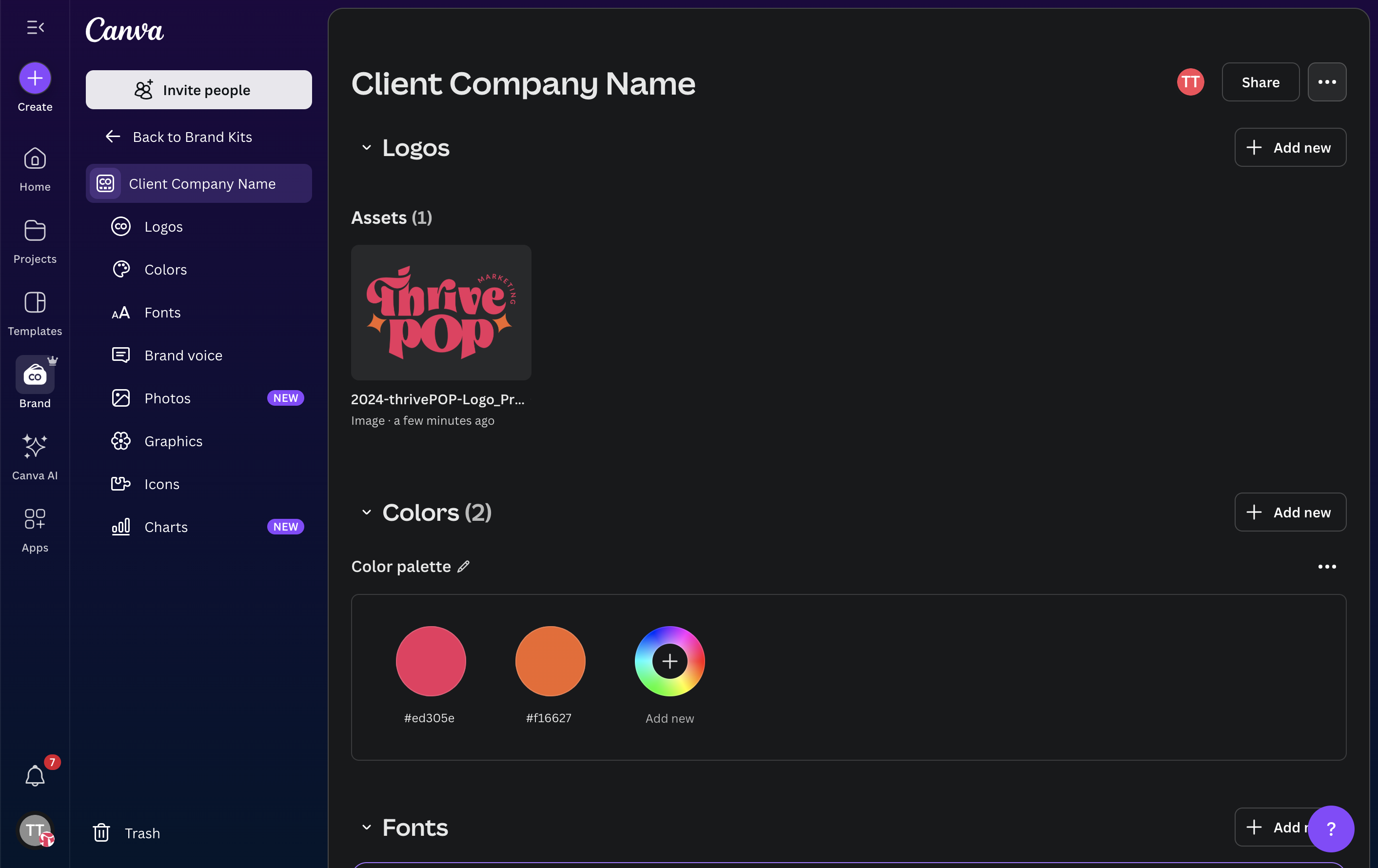
Task: Open Brand voice in the sidebar menu
Action: pos(198,355)
